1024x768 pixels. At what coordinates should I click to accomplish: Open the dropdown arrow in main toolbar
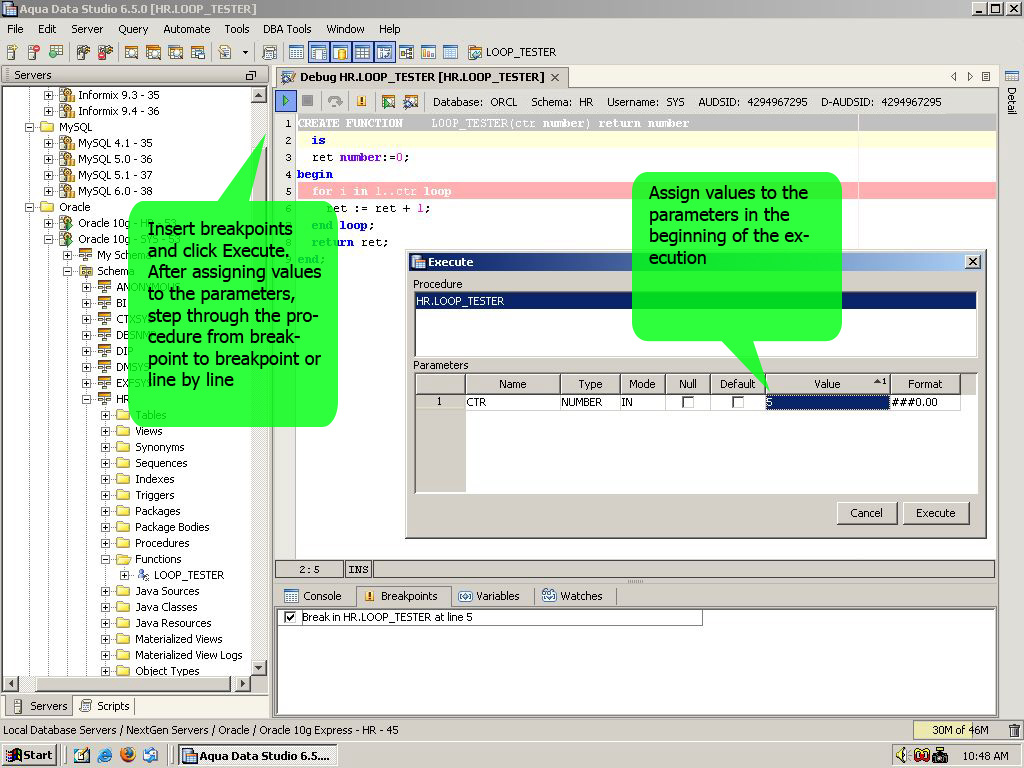(246, 52)
